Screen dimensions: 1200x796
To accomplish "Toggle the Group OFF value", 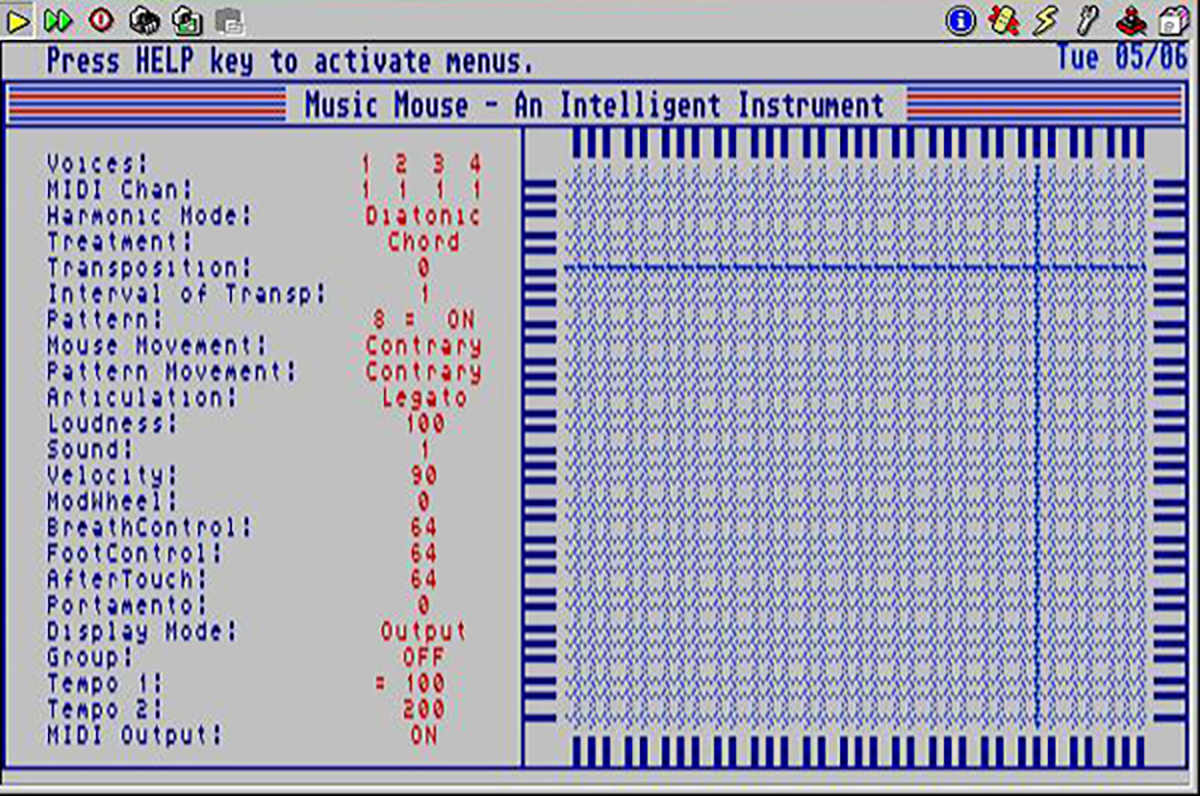I will click(423, 658).
